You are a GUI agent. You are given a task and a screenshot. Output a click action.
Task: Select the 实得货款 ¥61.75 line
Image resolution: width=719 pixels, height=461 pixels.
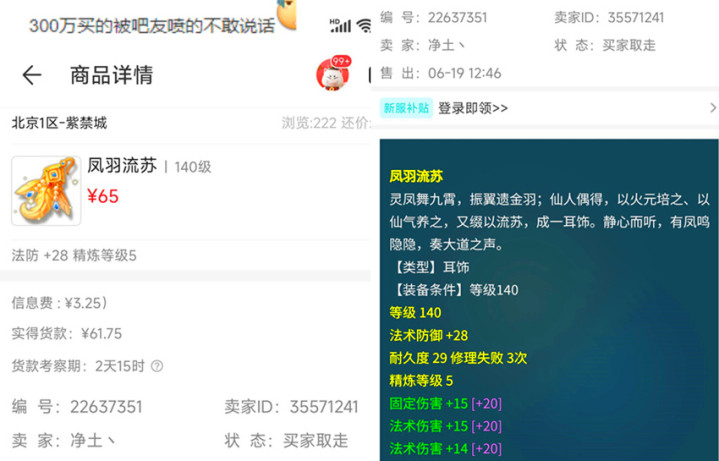pos(66,333)
